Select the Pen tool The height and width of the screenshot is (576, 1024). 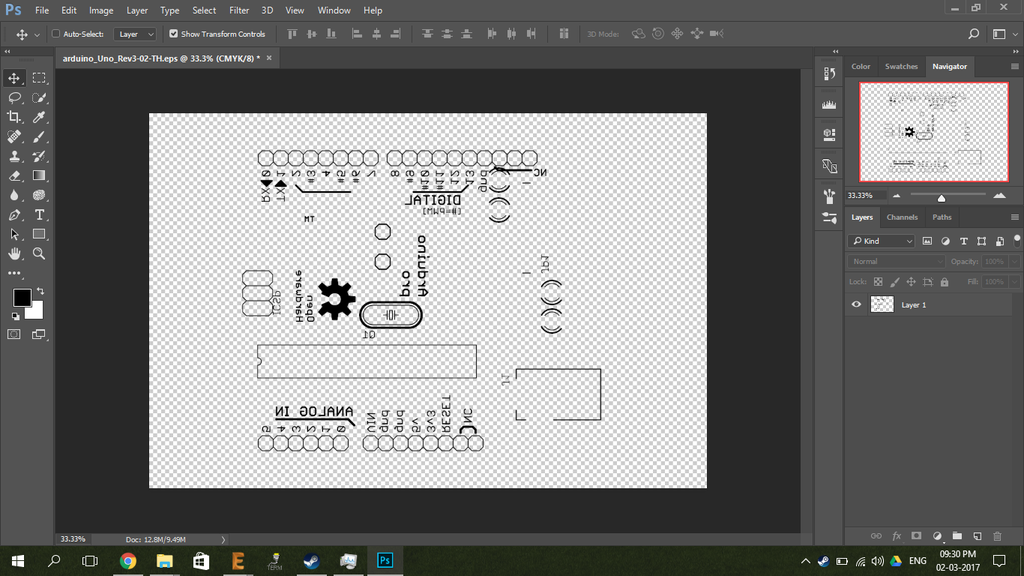14,215
